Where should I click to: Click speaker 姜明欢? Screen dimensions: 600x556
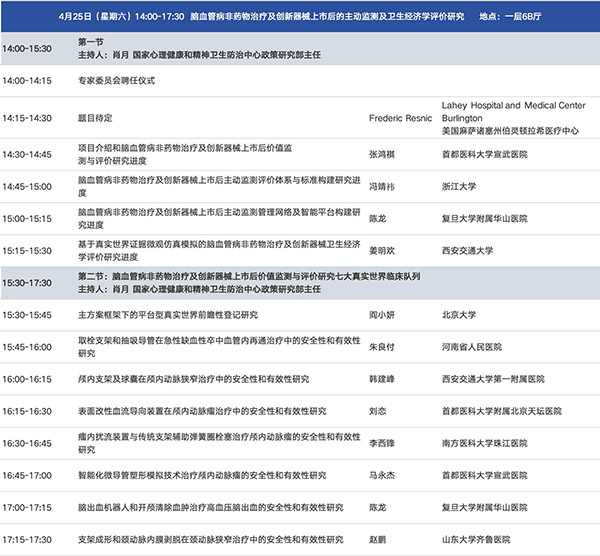point(384,251)
